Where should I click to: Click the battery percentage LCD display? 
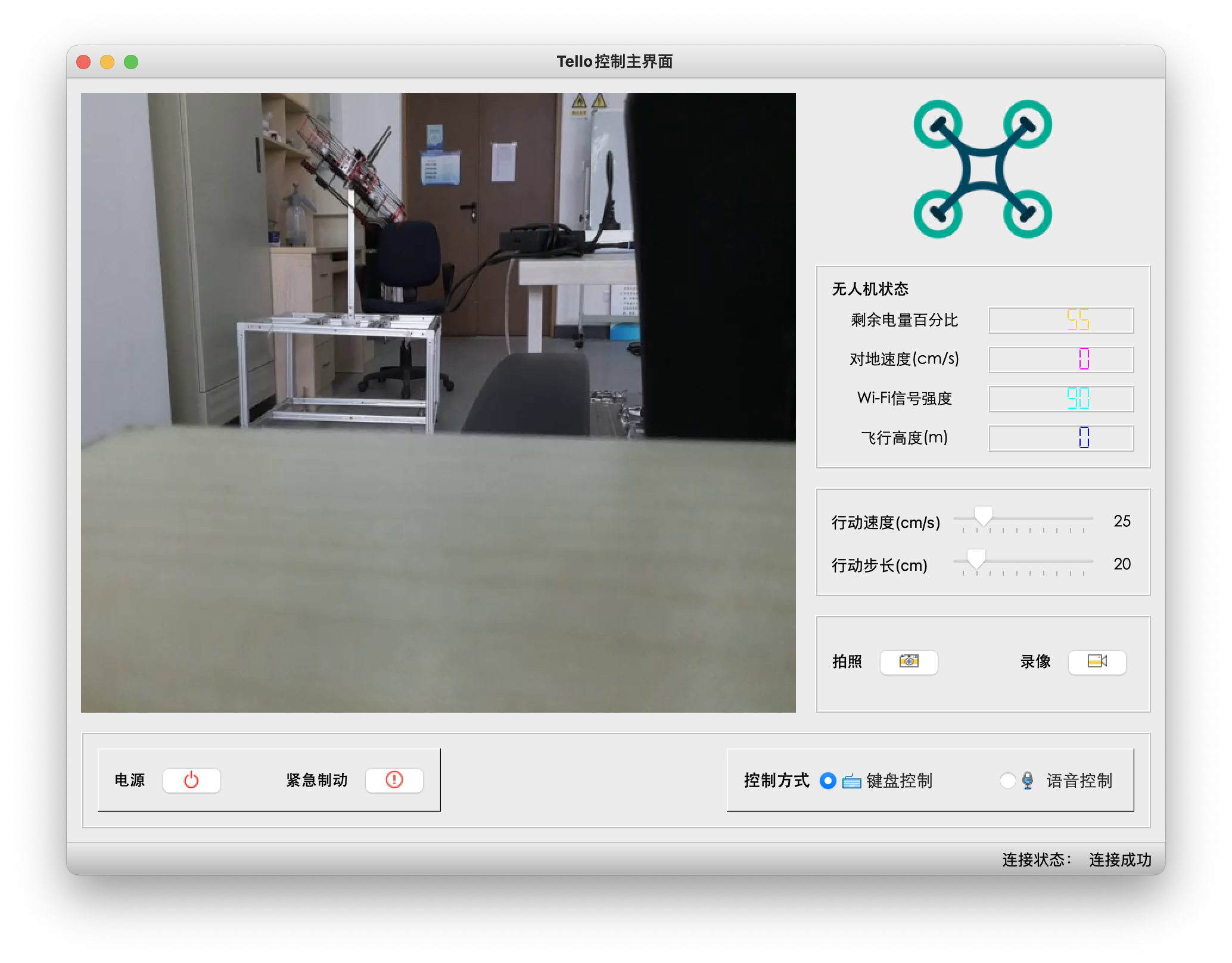click(x=1060, y=321)
